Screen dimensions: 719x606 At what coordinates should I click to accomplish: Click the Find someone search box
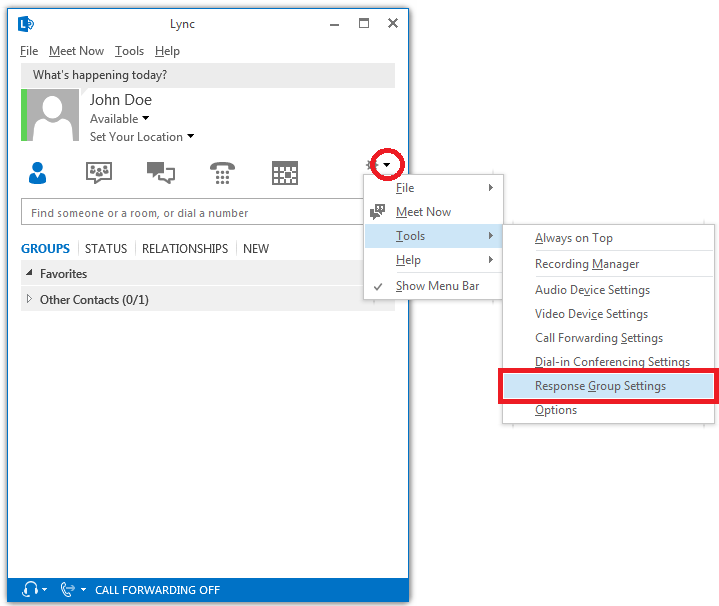pyautogui.click(x=193, y=212)
